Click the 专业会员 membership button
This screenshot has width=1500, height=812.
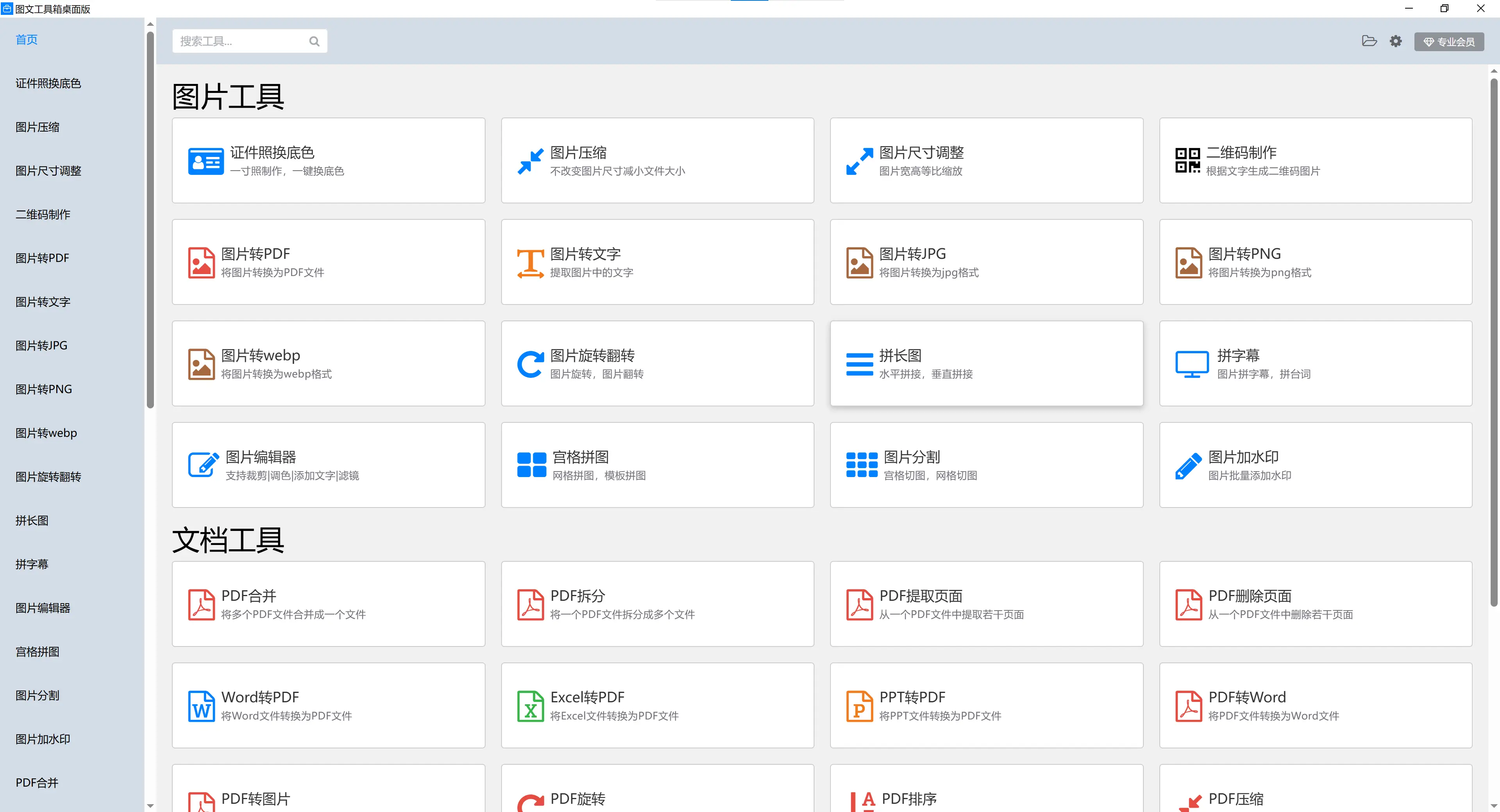1449,41
